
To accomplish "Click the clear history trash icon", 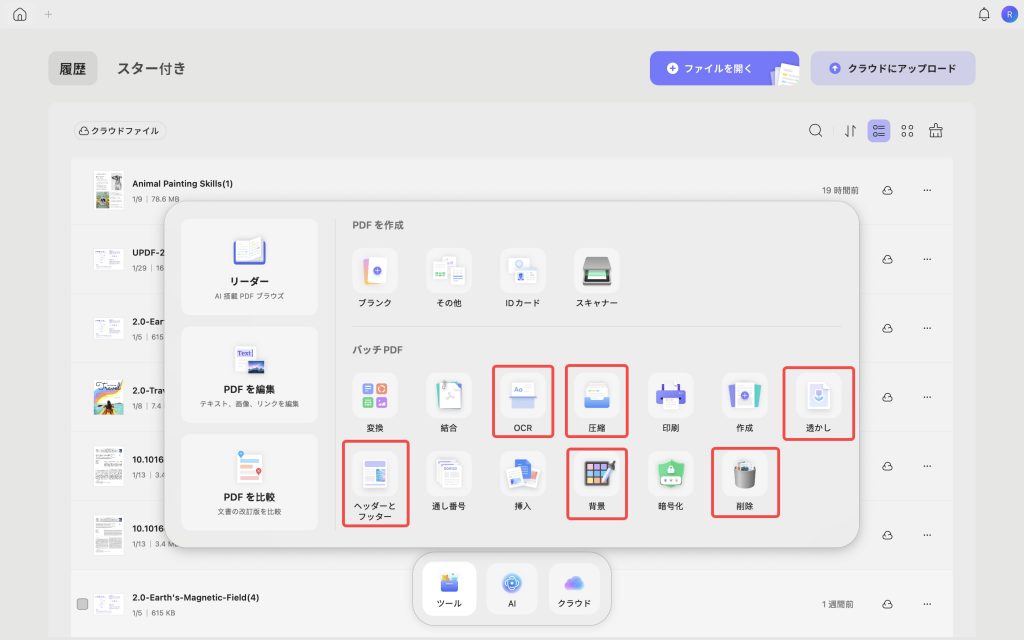I will 936,131.
